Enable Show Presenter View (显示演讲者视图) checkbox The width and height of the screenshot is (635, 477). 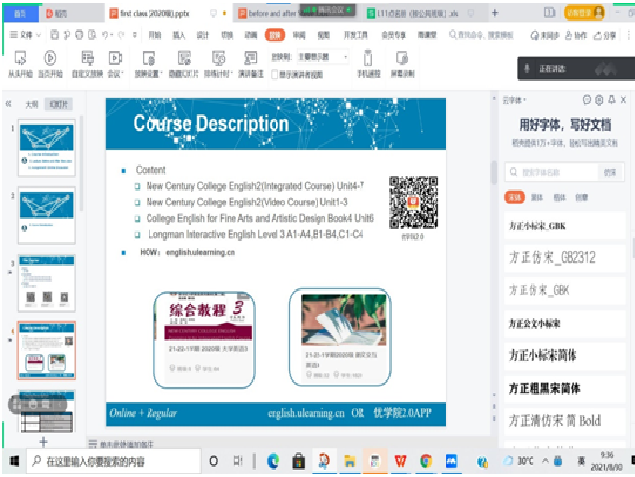(x=274, y=75)
